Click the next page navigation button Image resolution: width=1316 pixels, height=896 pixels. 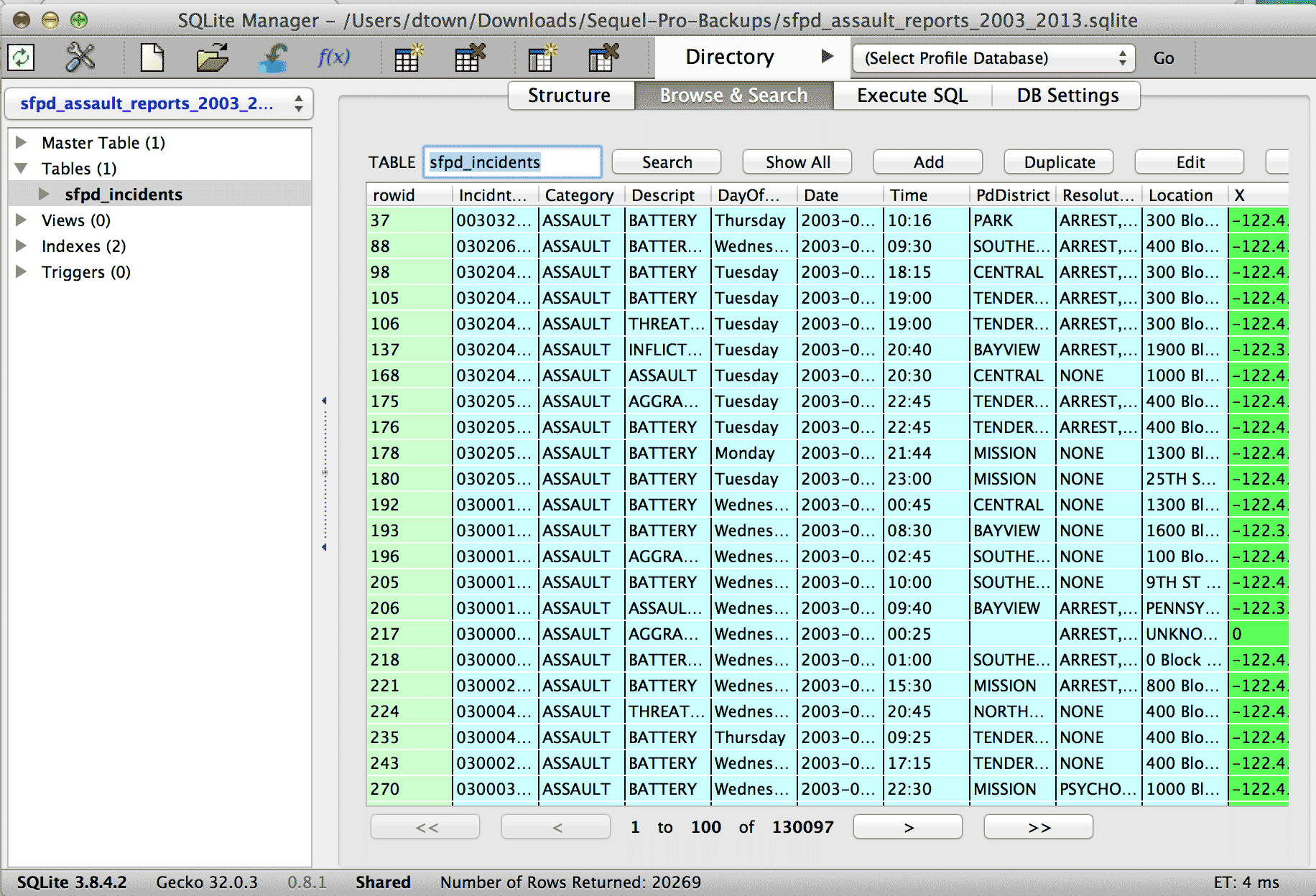pyautogui.click(x=907, y=826)
